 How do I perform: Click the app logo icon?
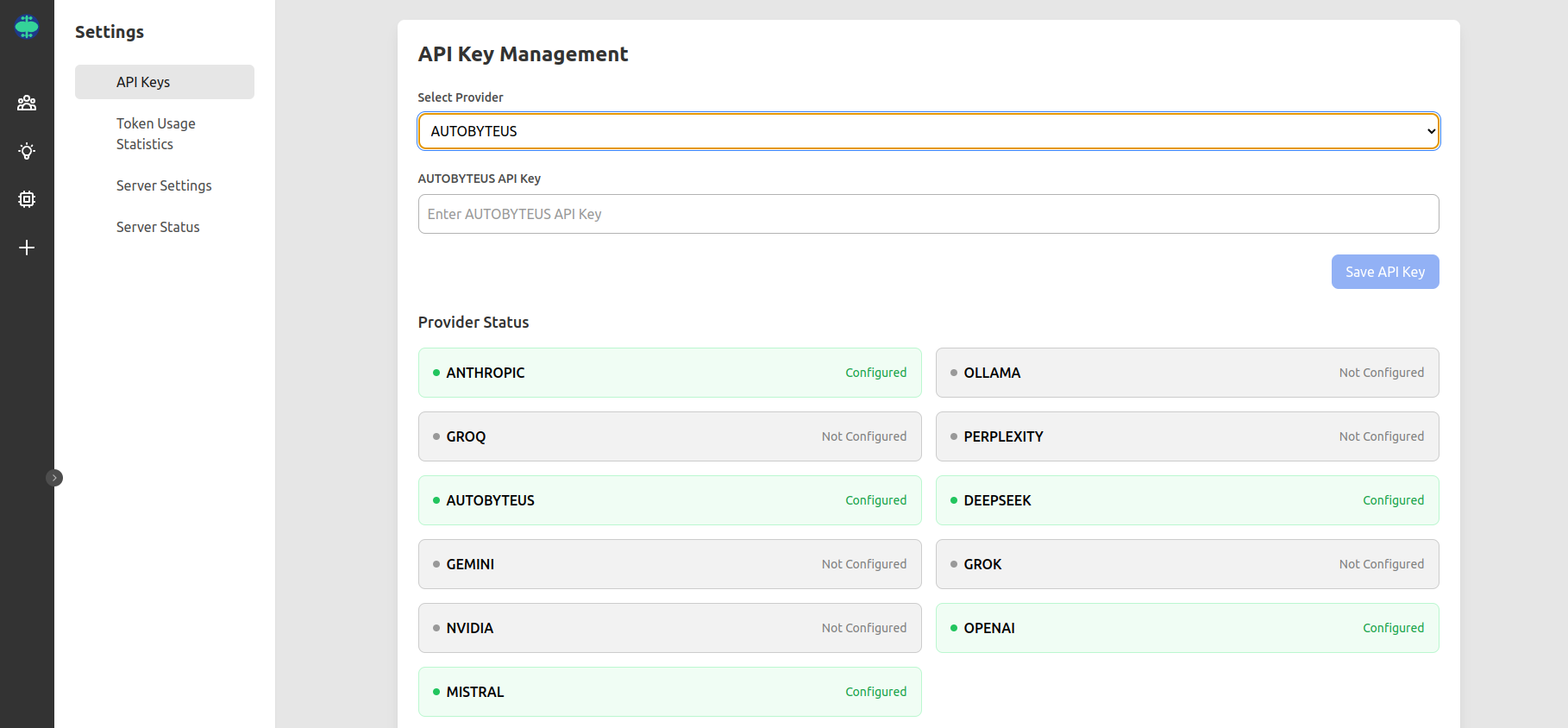(27, 27)
